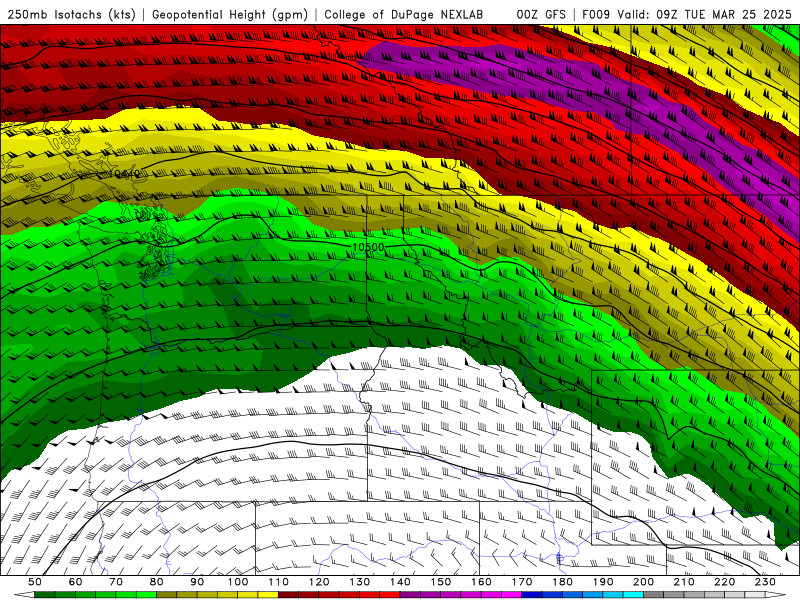Image resolution: width=800 pixels, height=600 pixels.
Task: Click the 170 value on the color scale
Action: 521,582
